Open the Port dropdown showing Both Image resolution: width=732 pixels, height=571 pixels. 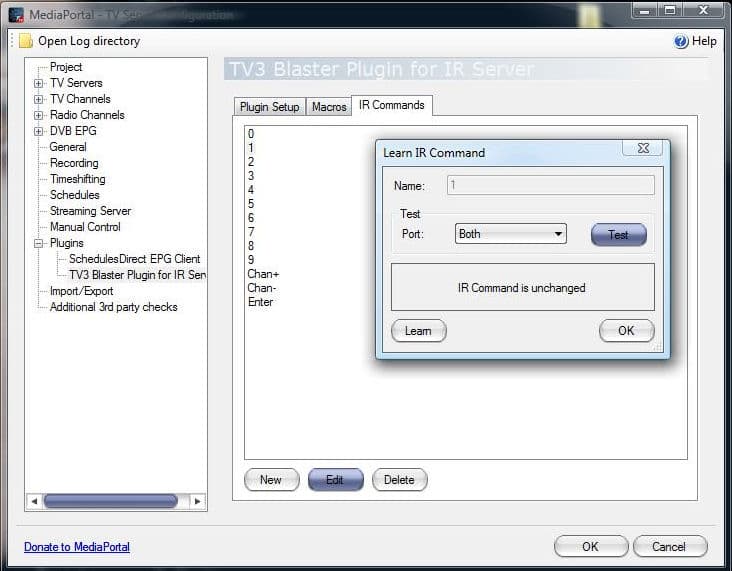[510, 234]
